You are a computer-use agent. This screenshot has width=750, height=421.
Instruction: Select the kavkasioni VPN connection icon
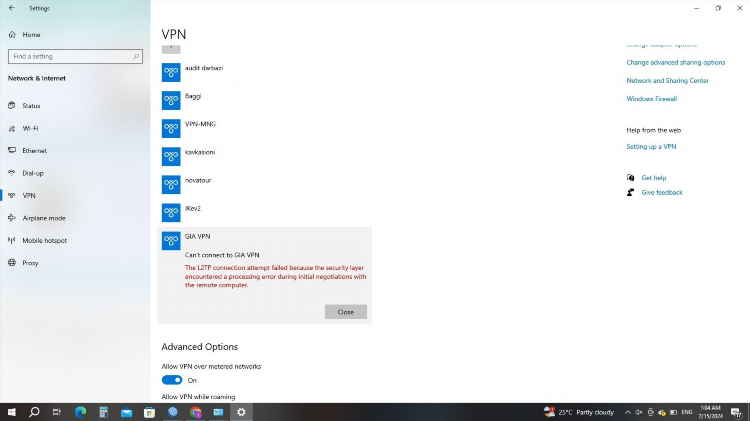tap(171, 156)
